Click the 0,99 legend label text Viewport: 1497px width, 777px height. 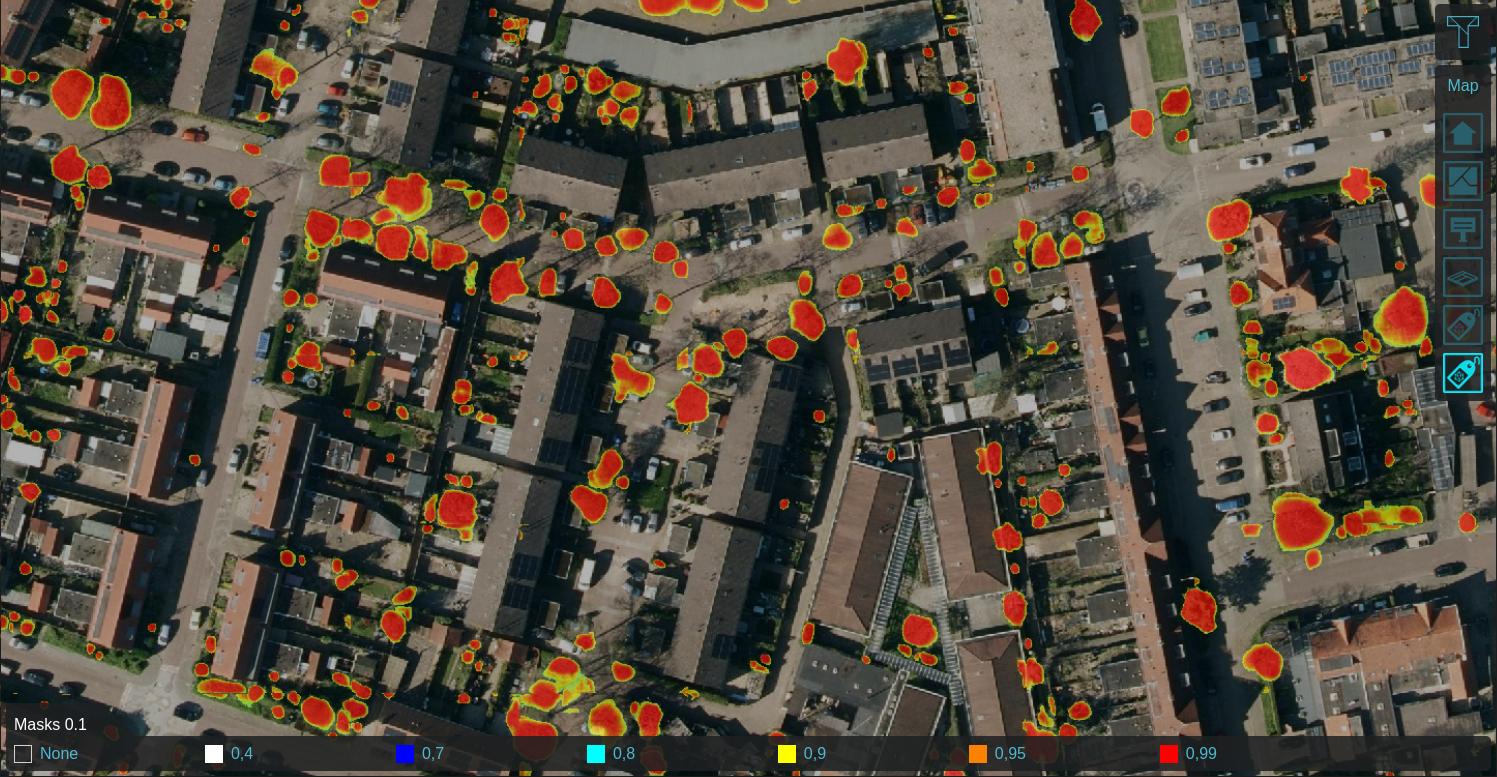[x=1201, y=754]
